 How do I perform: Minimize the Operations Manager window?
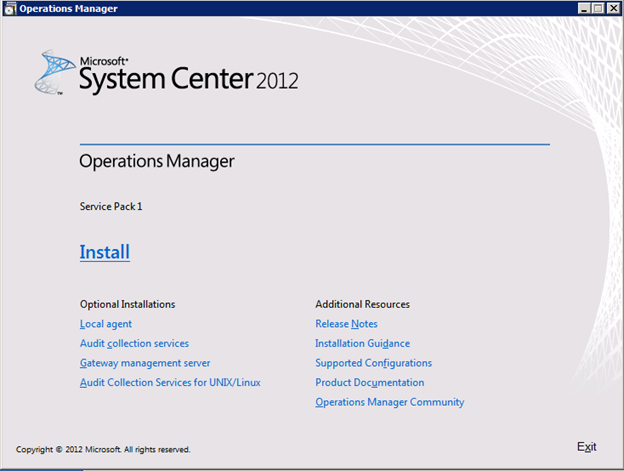point(584,8)
